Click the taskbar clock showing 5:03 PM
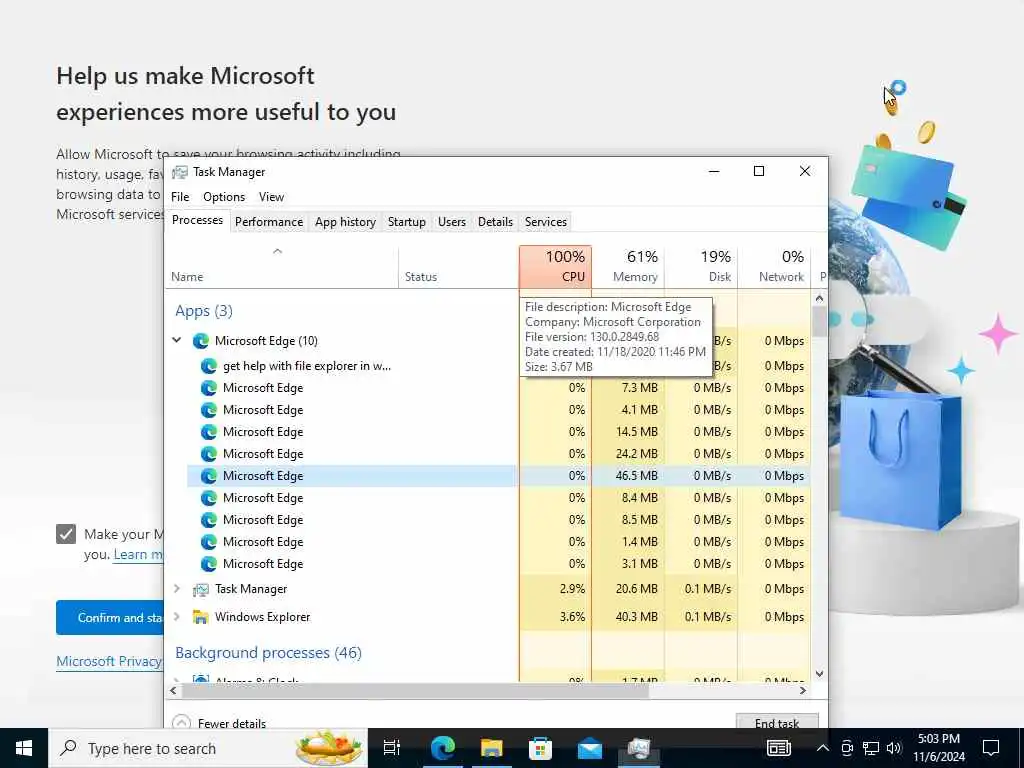Screen dimensions: 1024x768 click(x=938, y=748)
